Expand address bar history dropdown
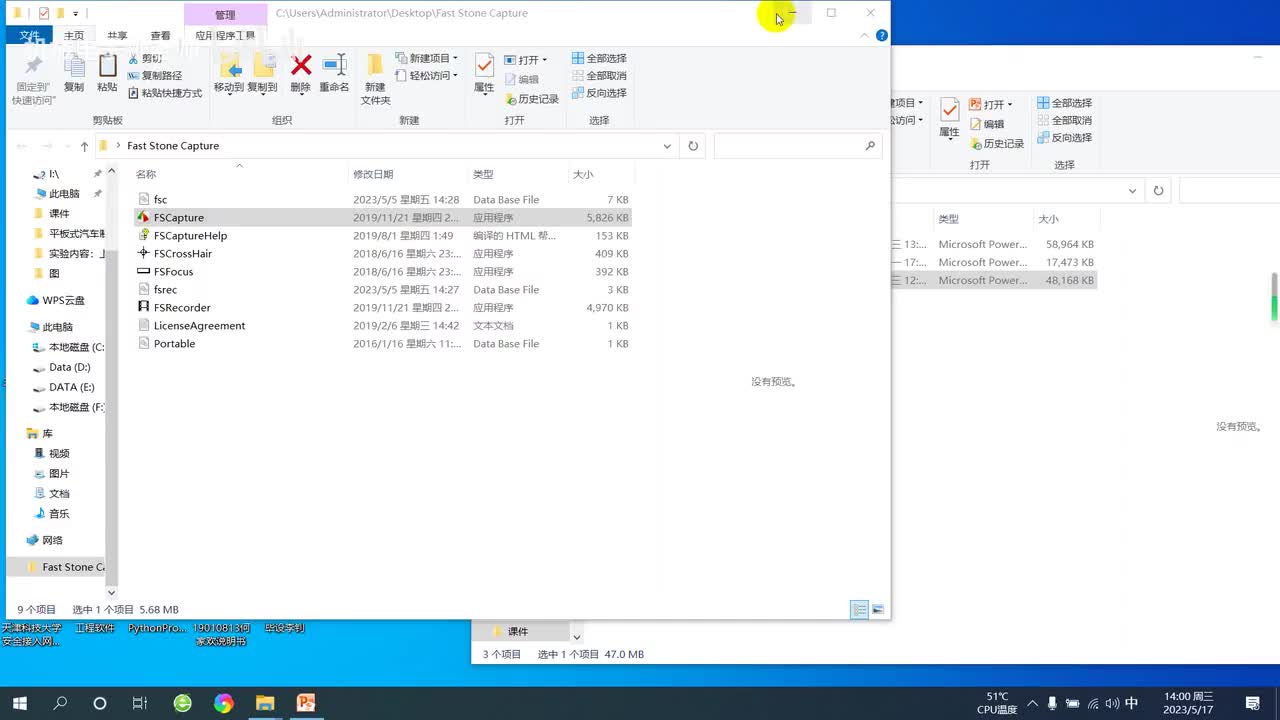The image size is (1280, 720). click(x=667, y=146)
